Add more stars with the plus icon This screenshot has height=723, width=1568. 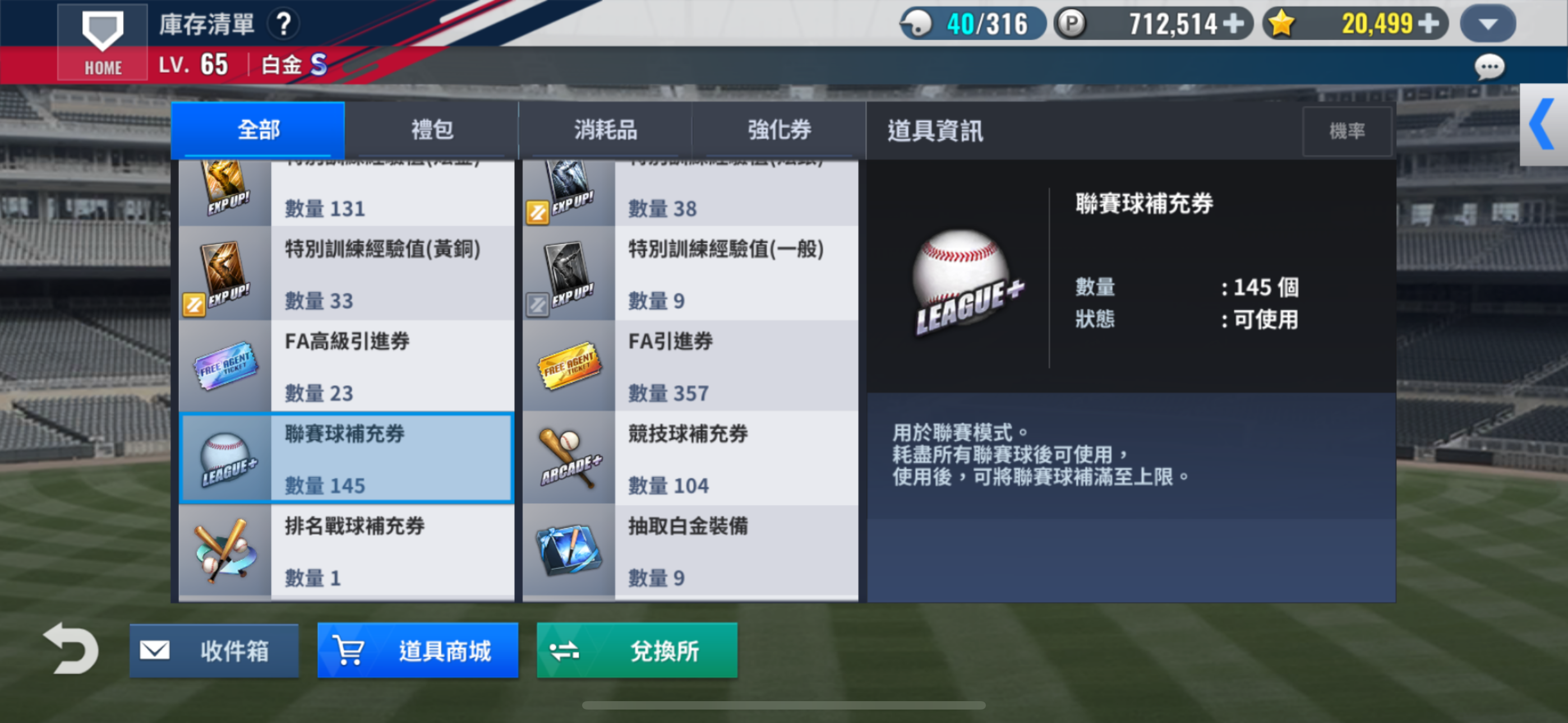click(1428, 24)
